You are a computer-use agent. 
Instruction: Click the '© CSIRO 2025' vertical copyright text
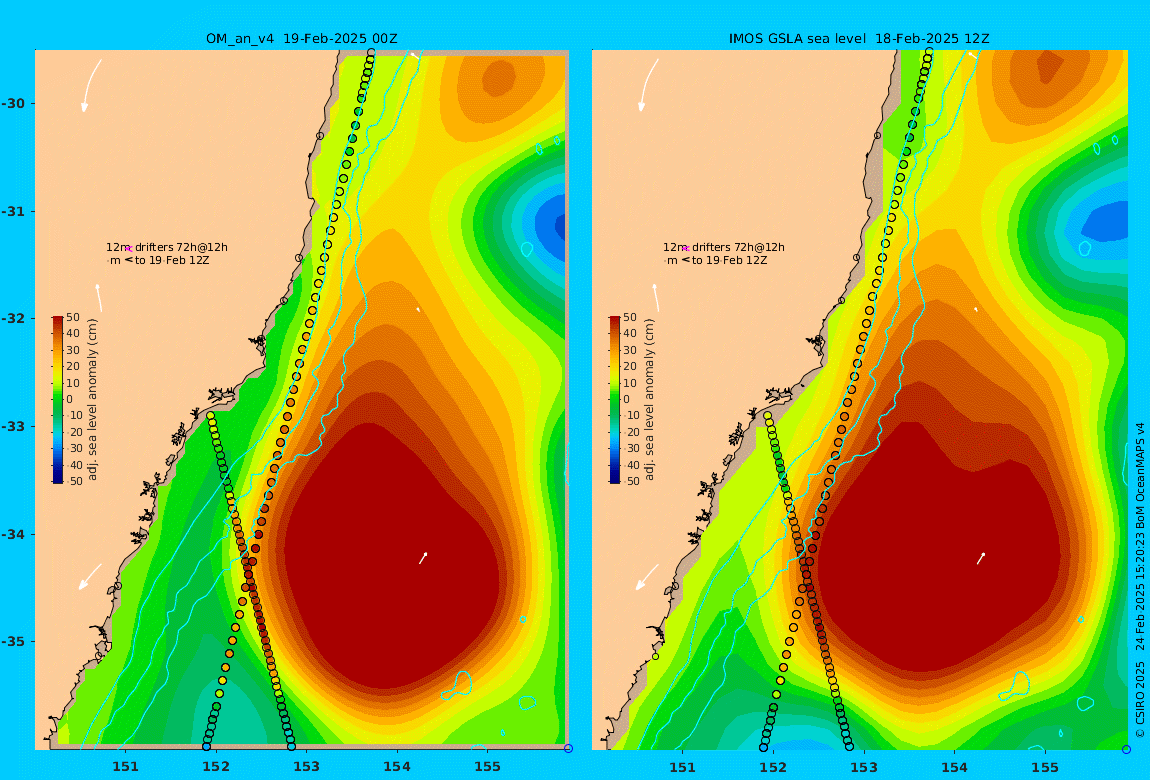coord(1140,700)
